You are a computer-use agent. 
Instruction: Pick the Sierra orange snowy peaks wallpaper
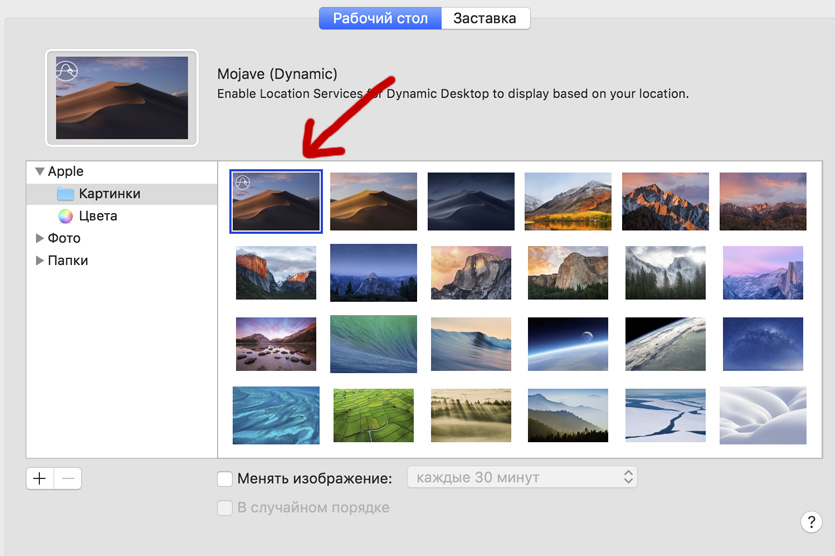666,201
